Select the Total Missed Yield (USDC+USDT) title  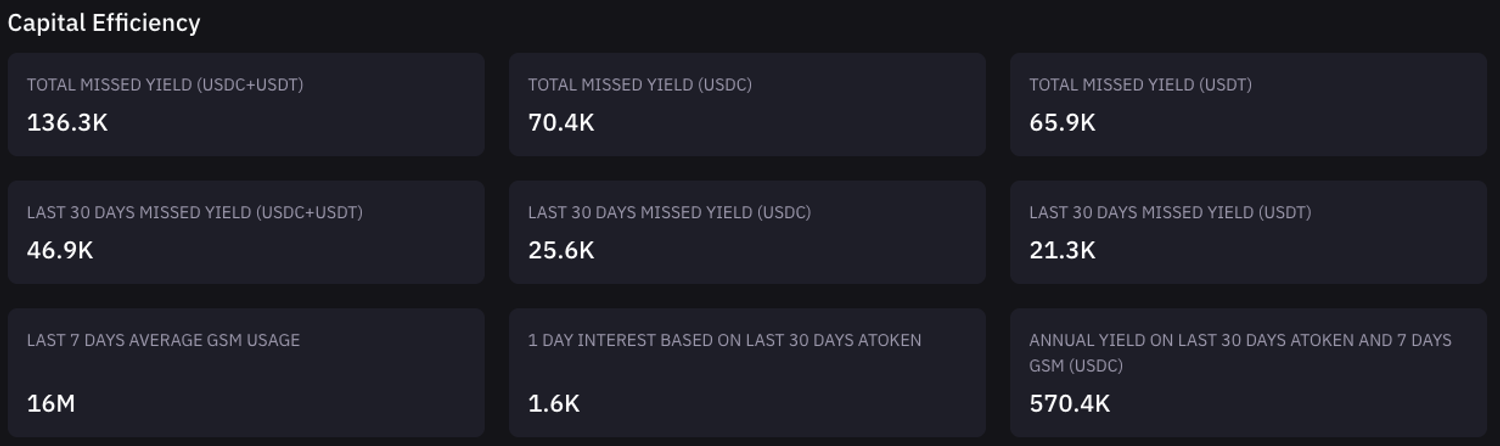point(165,85)
